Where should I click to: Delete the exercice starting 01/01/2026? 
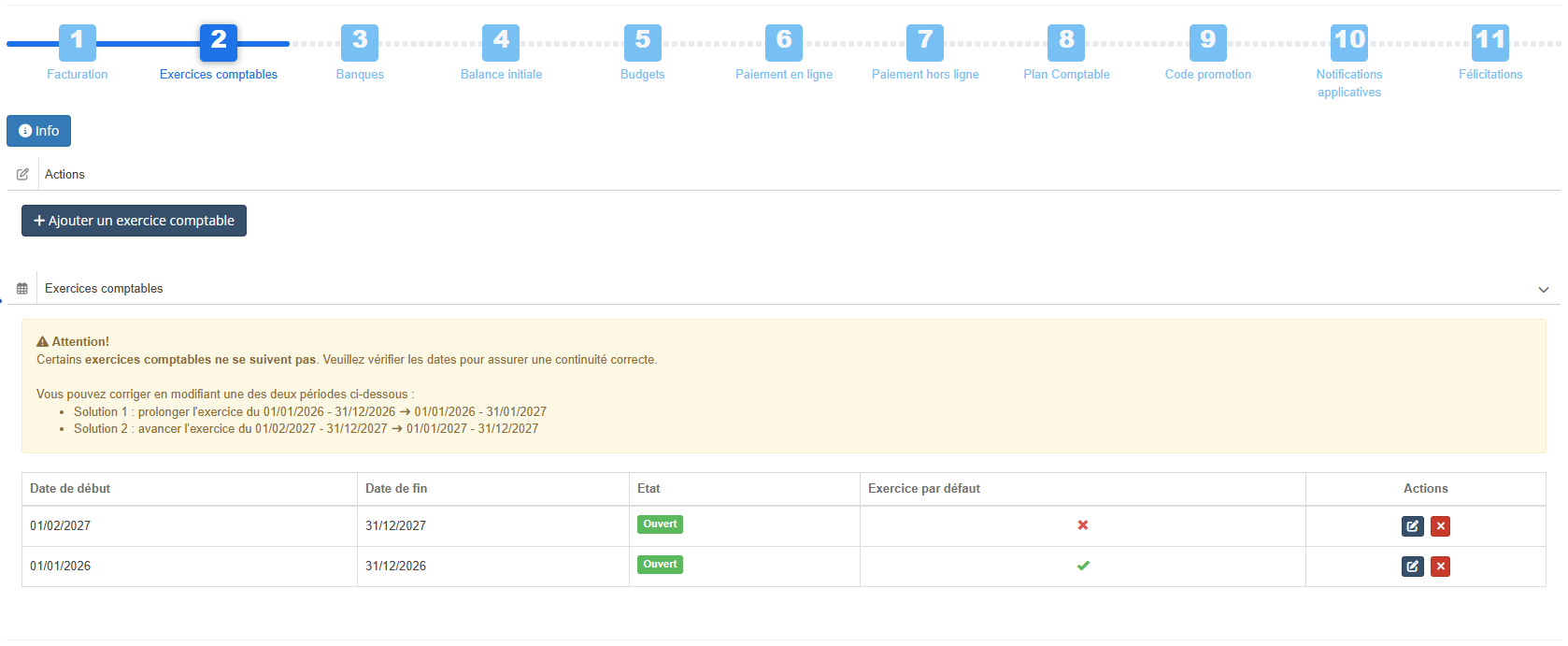pos(1440,567)
